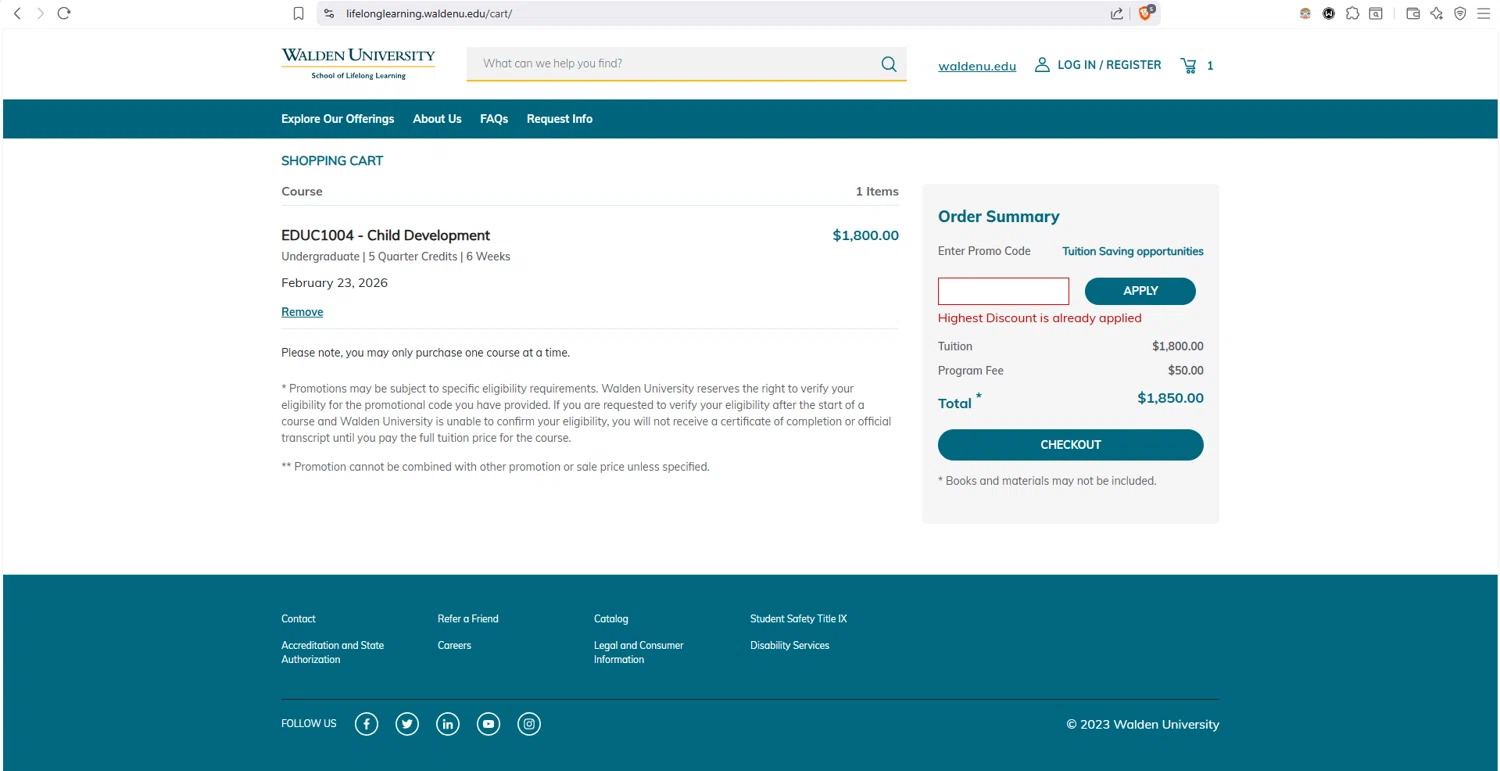Open Brave Shields lion icon
Image resolution: width=1500 pixels, height=771 pixels.
pyautogui.click(x=1146, y=13)
